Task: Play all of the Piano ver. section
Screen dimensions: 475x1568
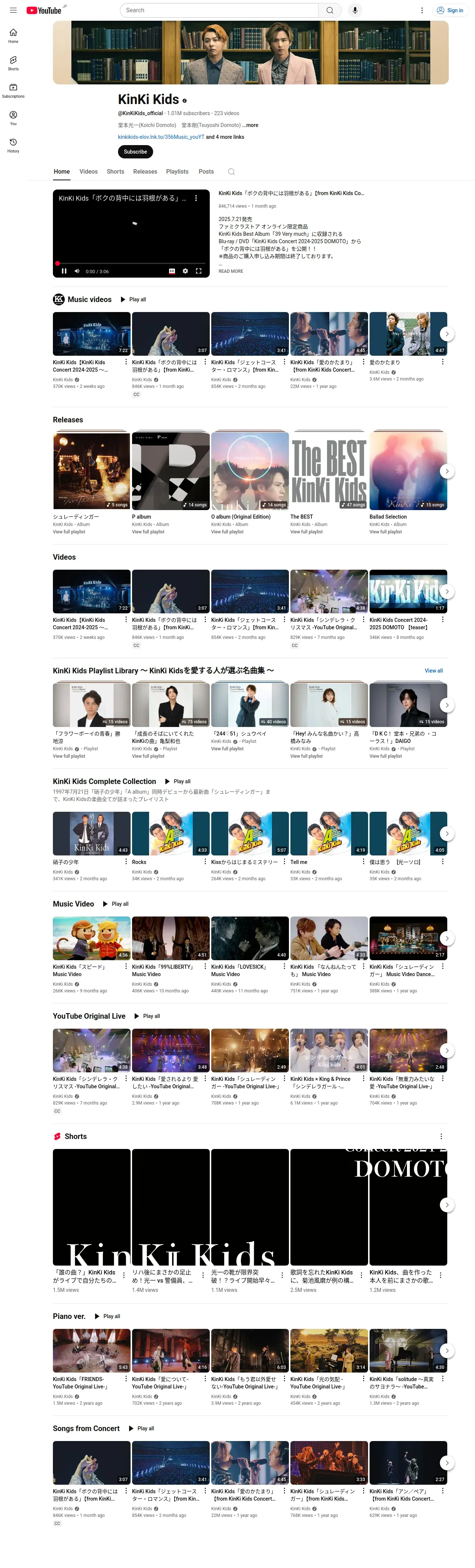Action: pyautogui.click(x=107, y=1316)
